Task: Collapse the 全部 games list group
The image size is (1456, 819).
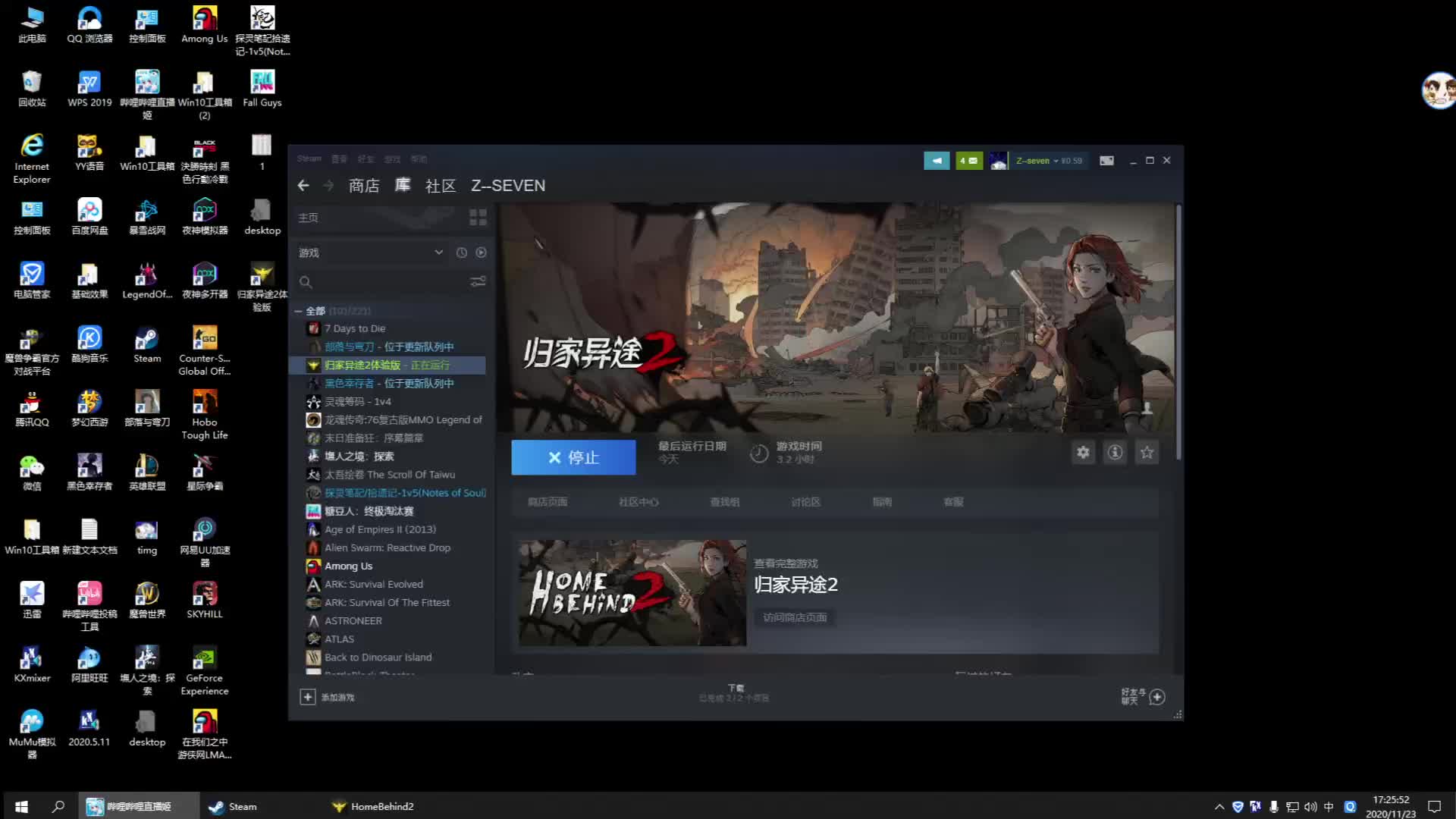Action: click(x=298, y=312)
